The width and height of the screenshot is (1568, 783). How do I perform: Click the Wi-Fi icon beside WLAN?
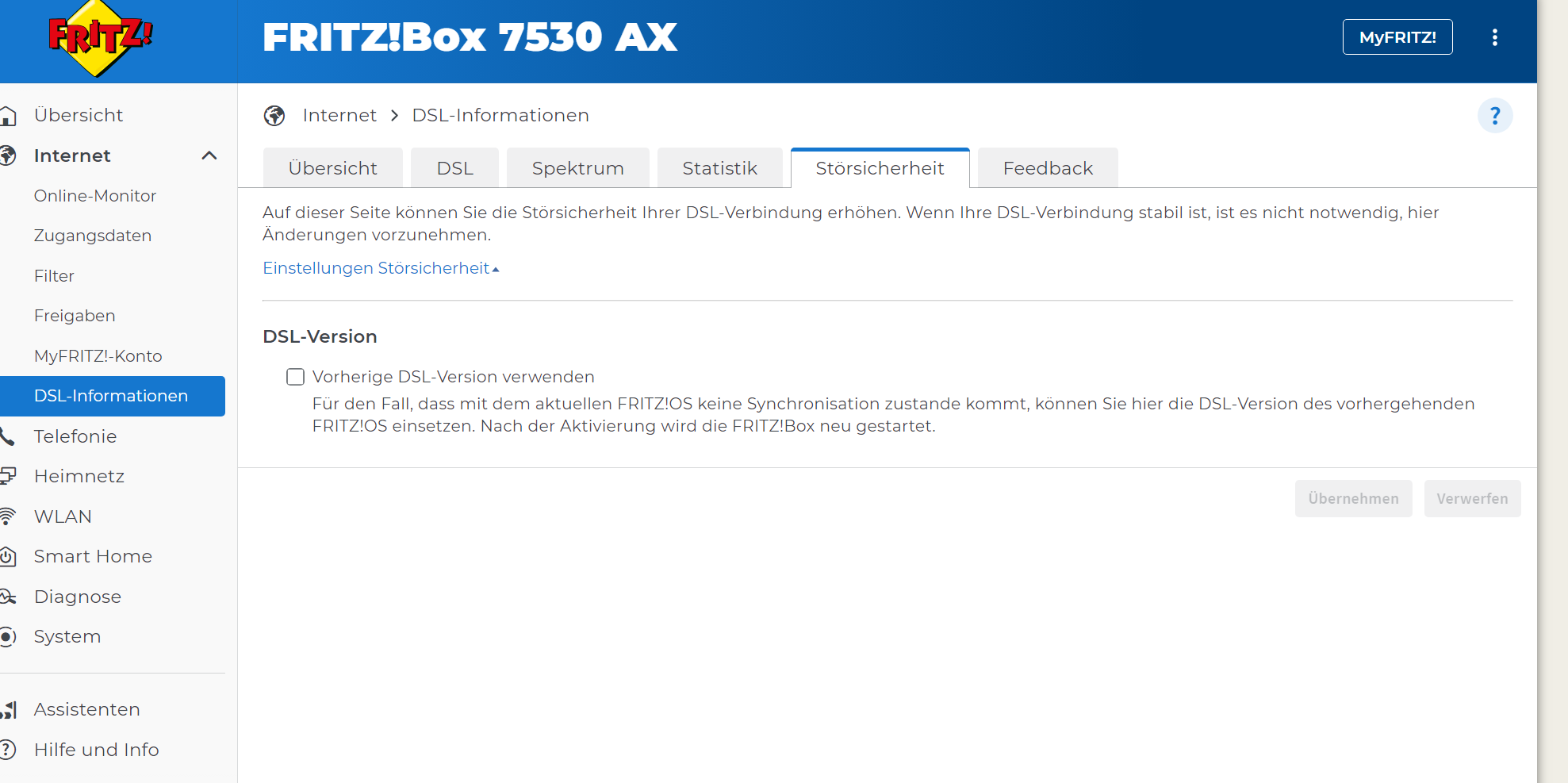8,516
